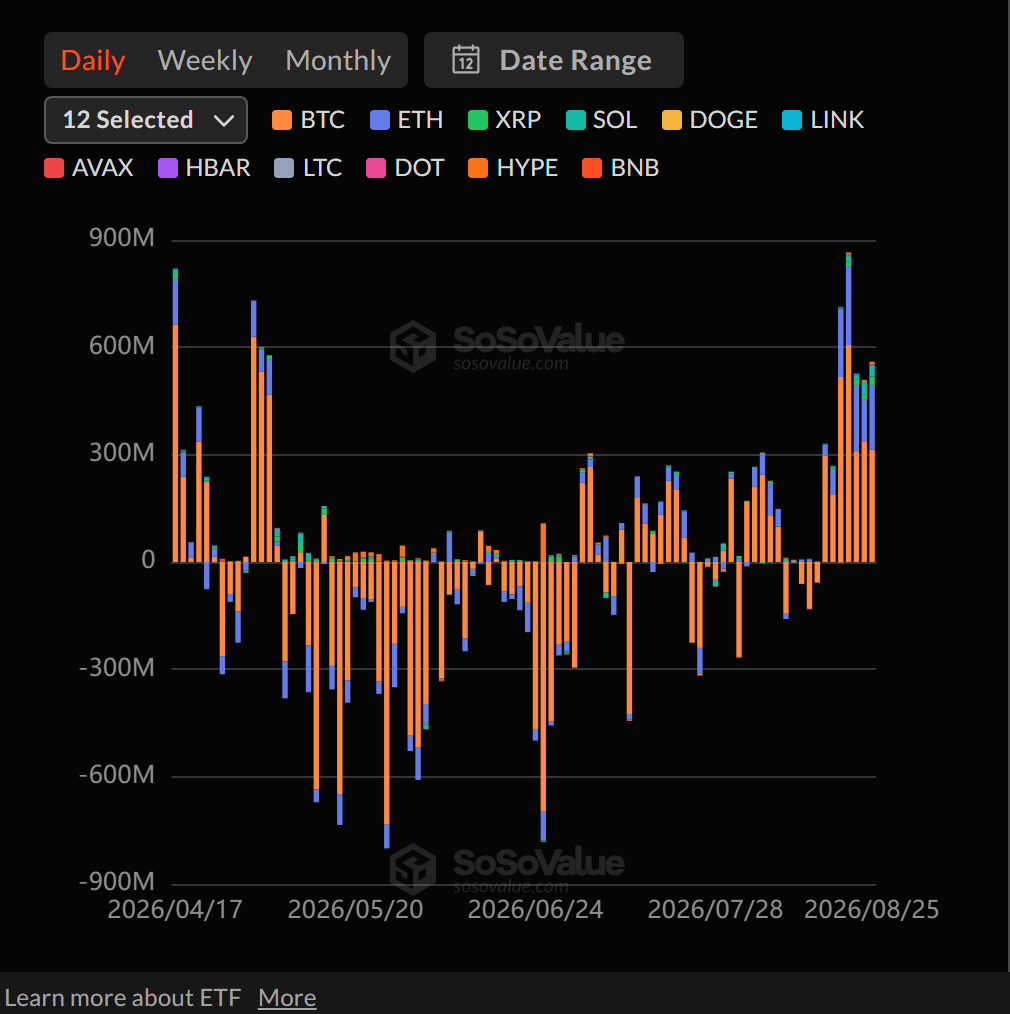Hide the XRP series
The width and height of the screenshot is (1010, 1014).
coord(504,120)
